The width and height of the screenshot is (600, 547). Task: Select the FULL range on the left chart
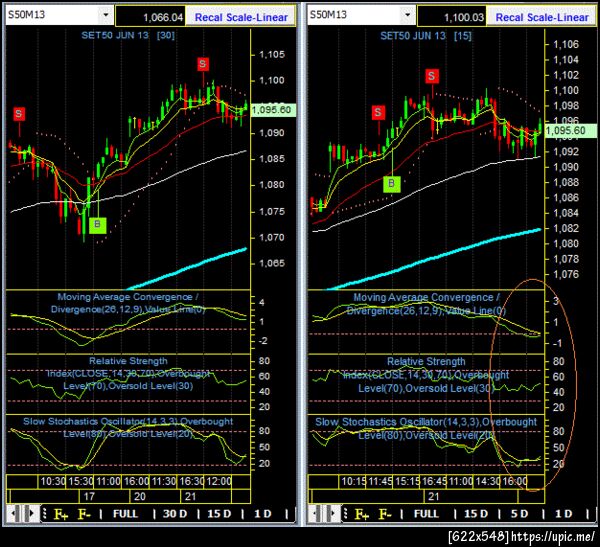[x=125, y=514]
